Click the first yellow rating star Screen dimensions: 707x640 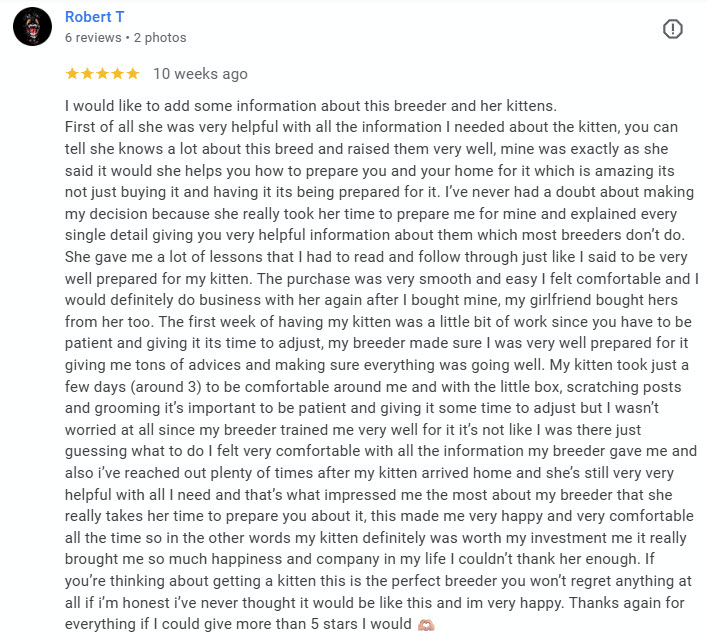pos(72,74)
